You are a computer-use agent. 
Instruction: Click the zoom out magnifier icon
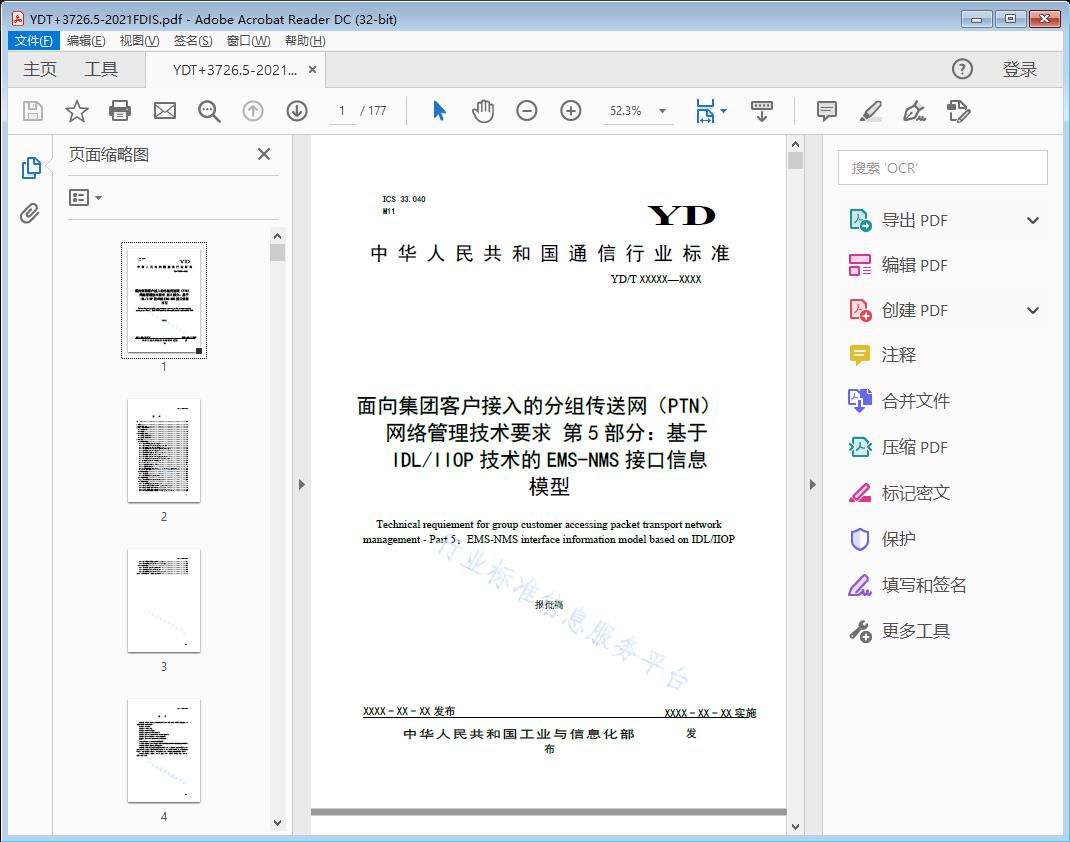[x=527, y=111]
